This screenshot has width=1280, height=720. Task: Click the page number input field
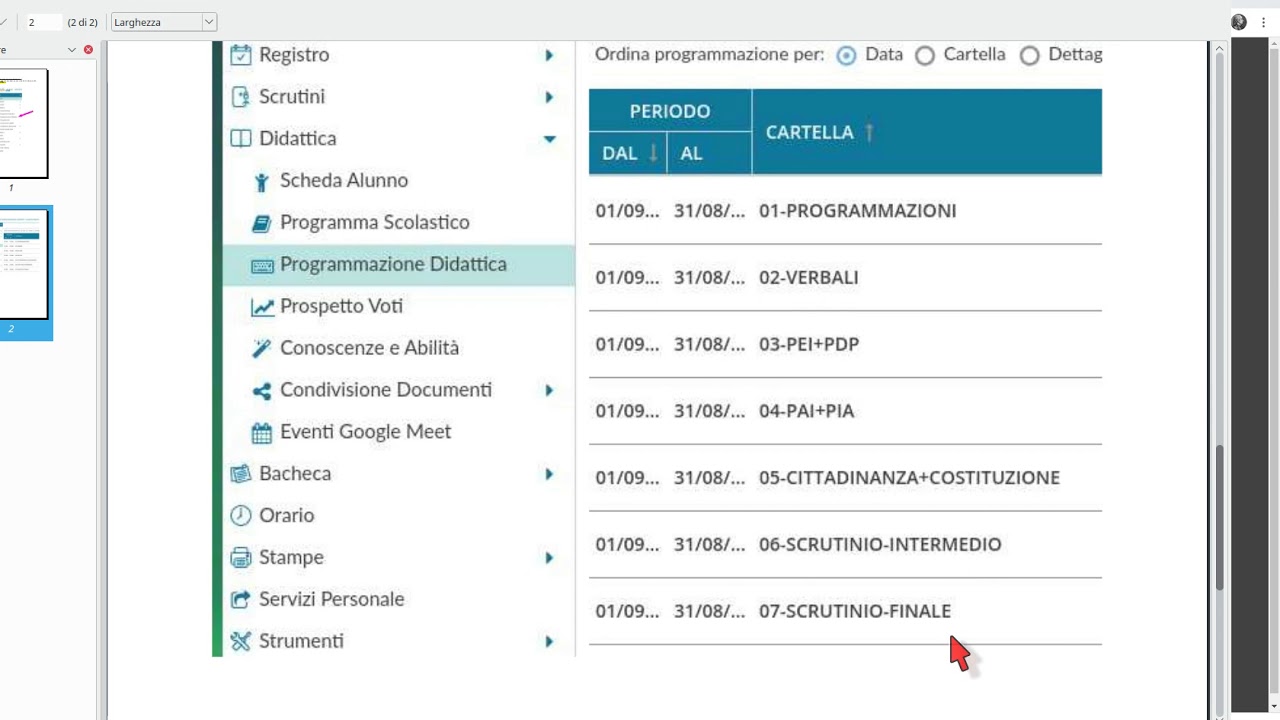point(43,22)
